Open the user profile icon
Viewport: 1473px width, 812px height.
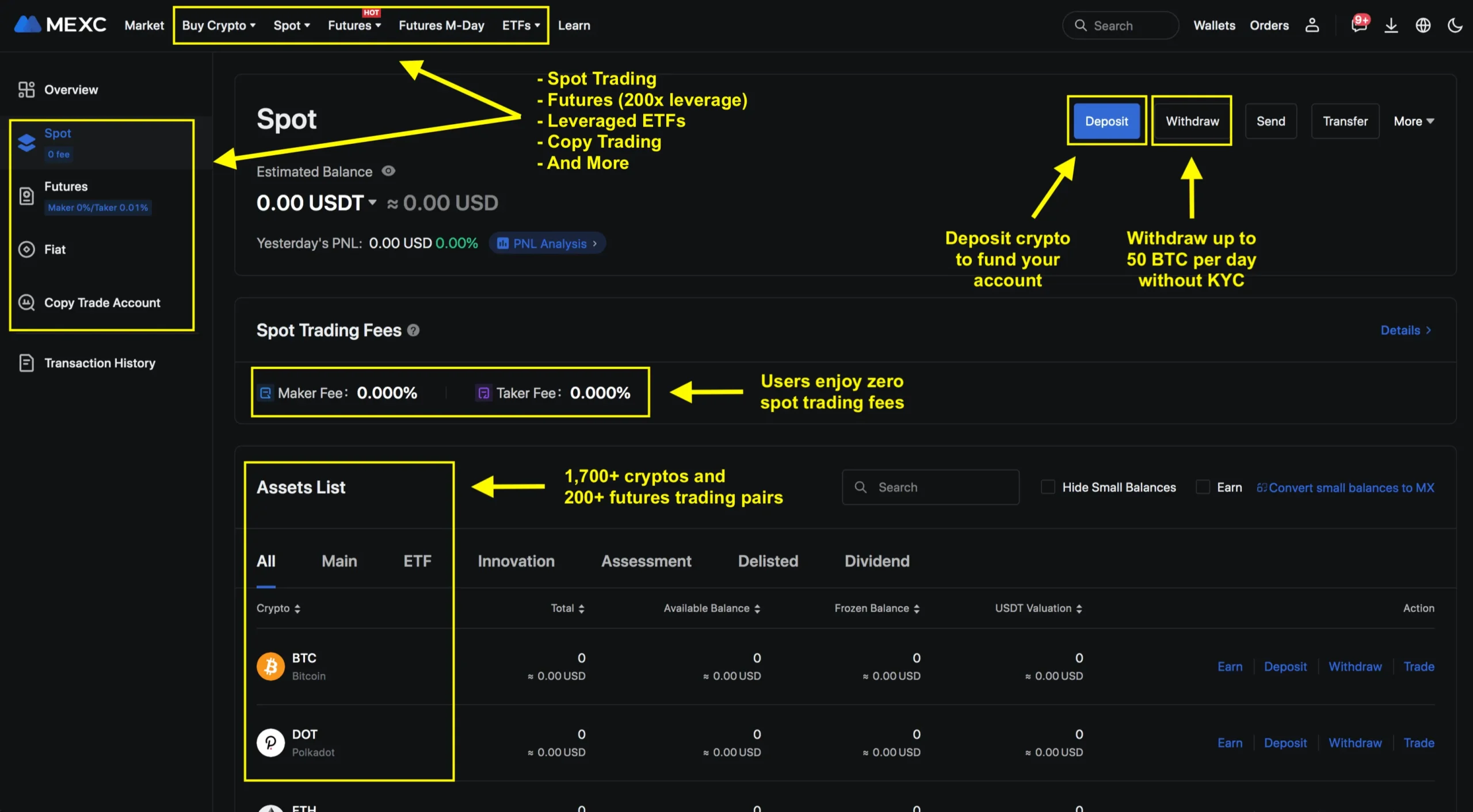pyautogui.click(x=1312, y=25)
